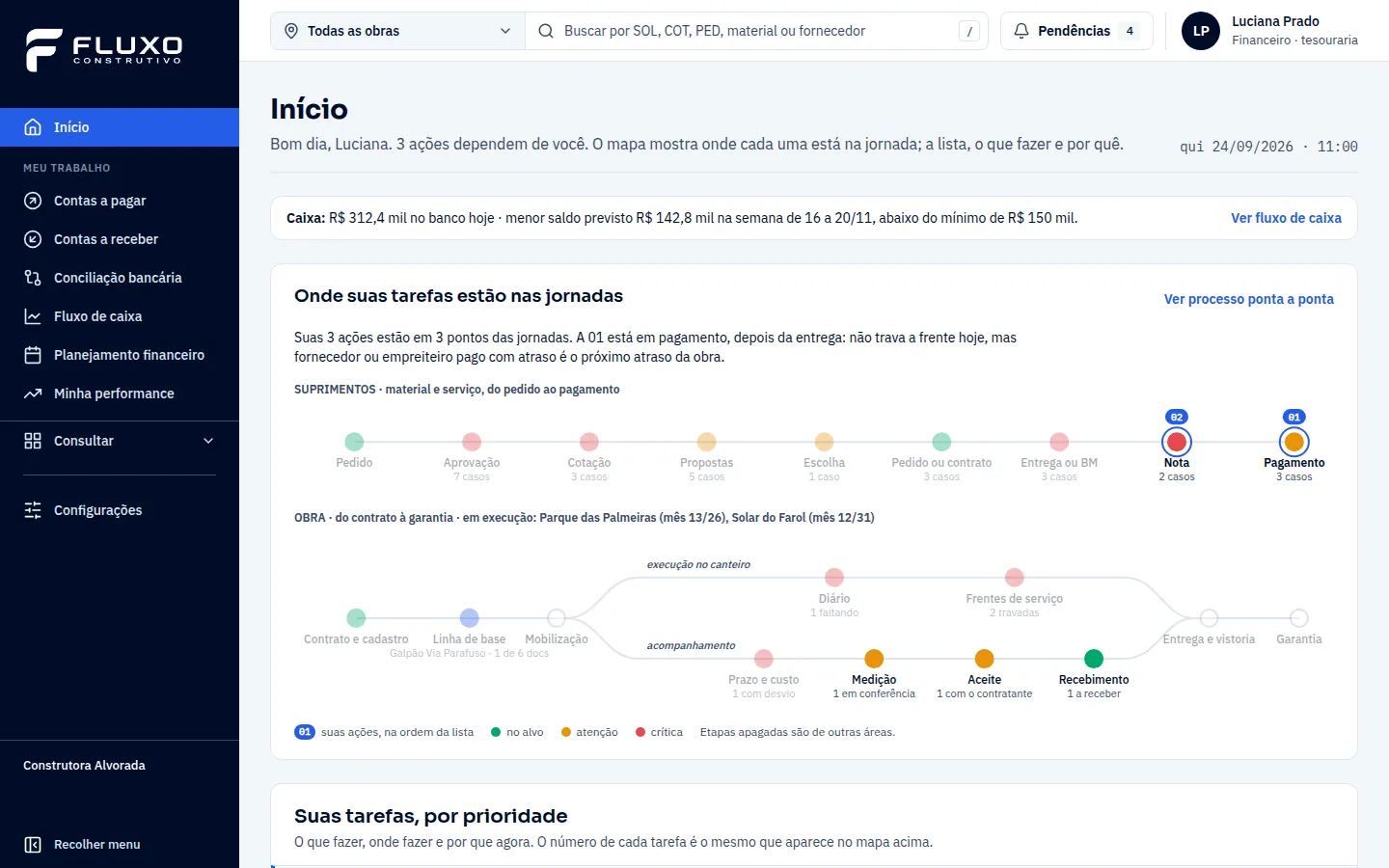
Task: Click the Fluxo Construtivo logo
Action: (x=104, y=50)
